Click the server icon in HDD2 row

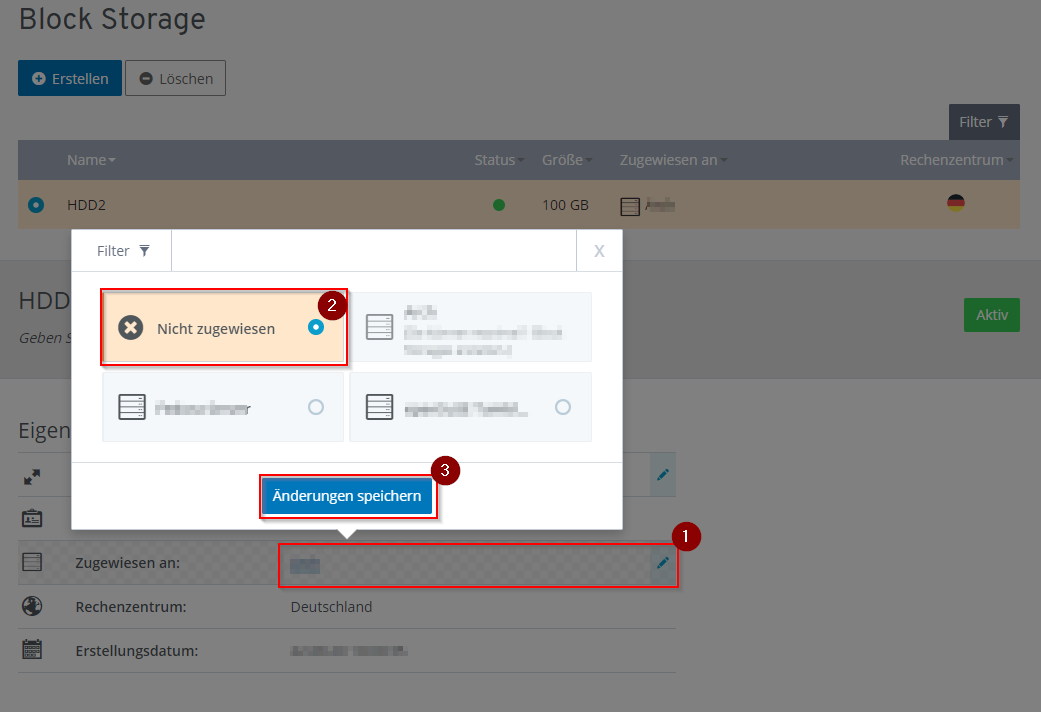coord(630,207)
